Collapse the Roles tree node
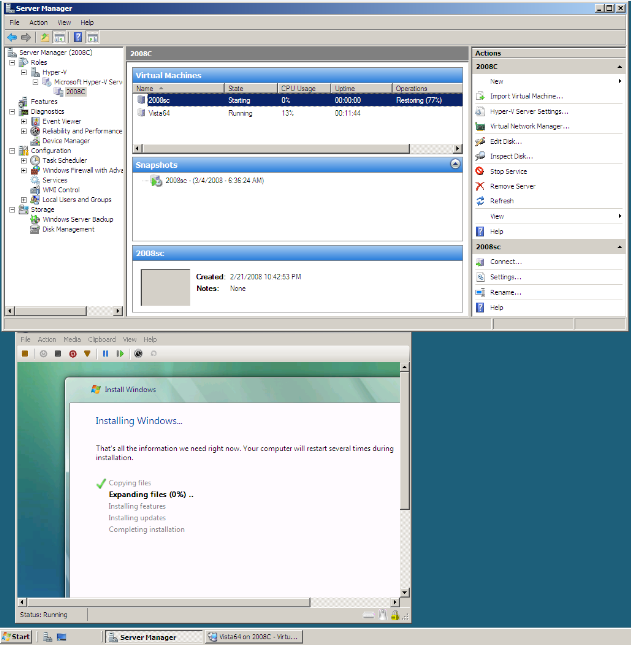 [12, 63]
